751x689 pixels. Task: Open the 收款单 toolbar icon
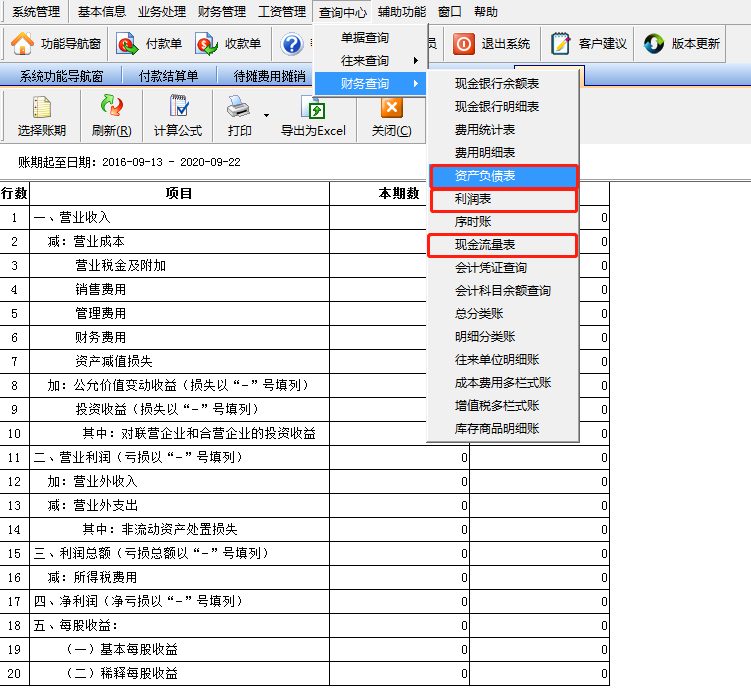[x=206, y=44]
